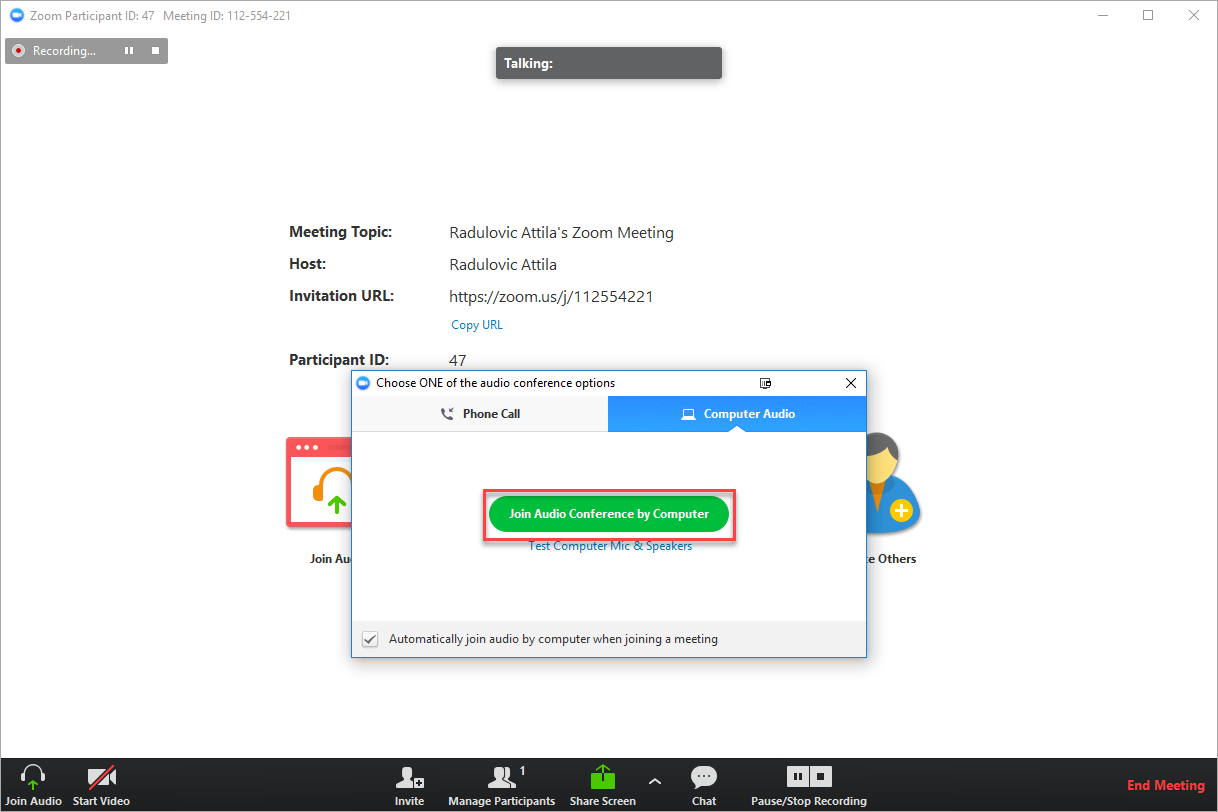Click the "Choose ONE of the audio conference options" title
The width and height of the screenshot is (1218, 812).
pyautogui.click(x=496, y=383)
